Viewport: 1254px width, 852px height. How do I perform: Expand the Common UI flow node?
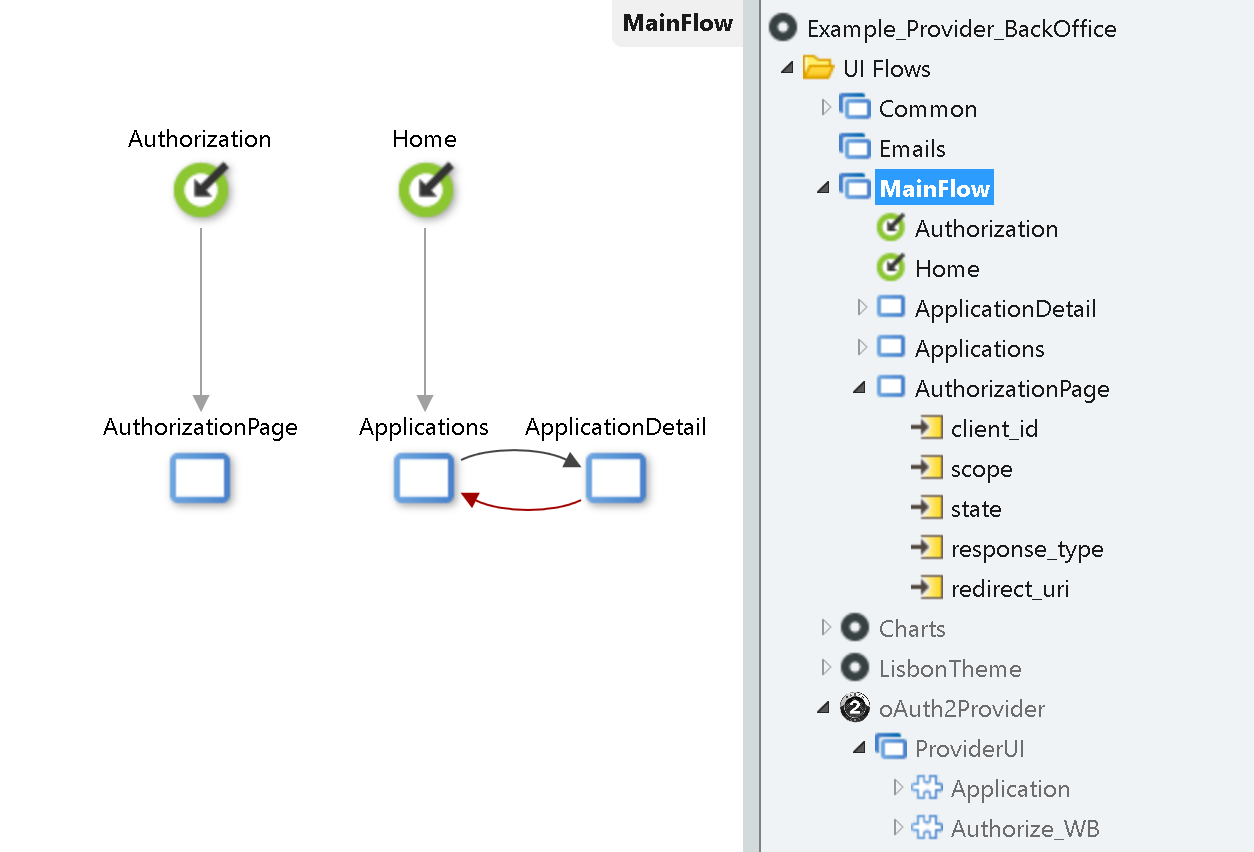pyautogui.click(x=824, y=107)
